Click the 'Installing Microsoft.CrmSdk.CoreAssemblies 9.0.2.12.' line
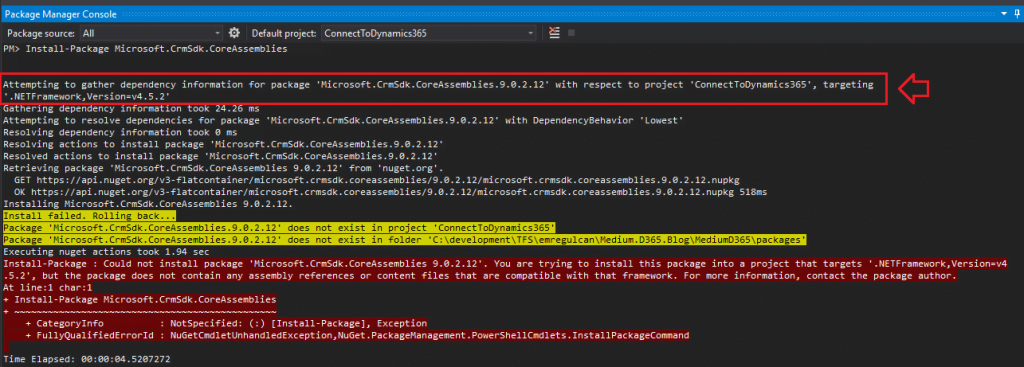Viewport: 1024px width, 367px height. (x=148, y=204)
